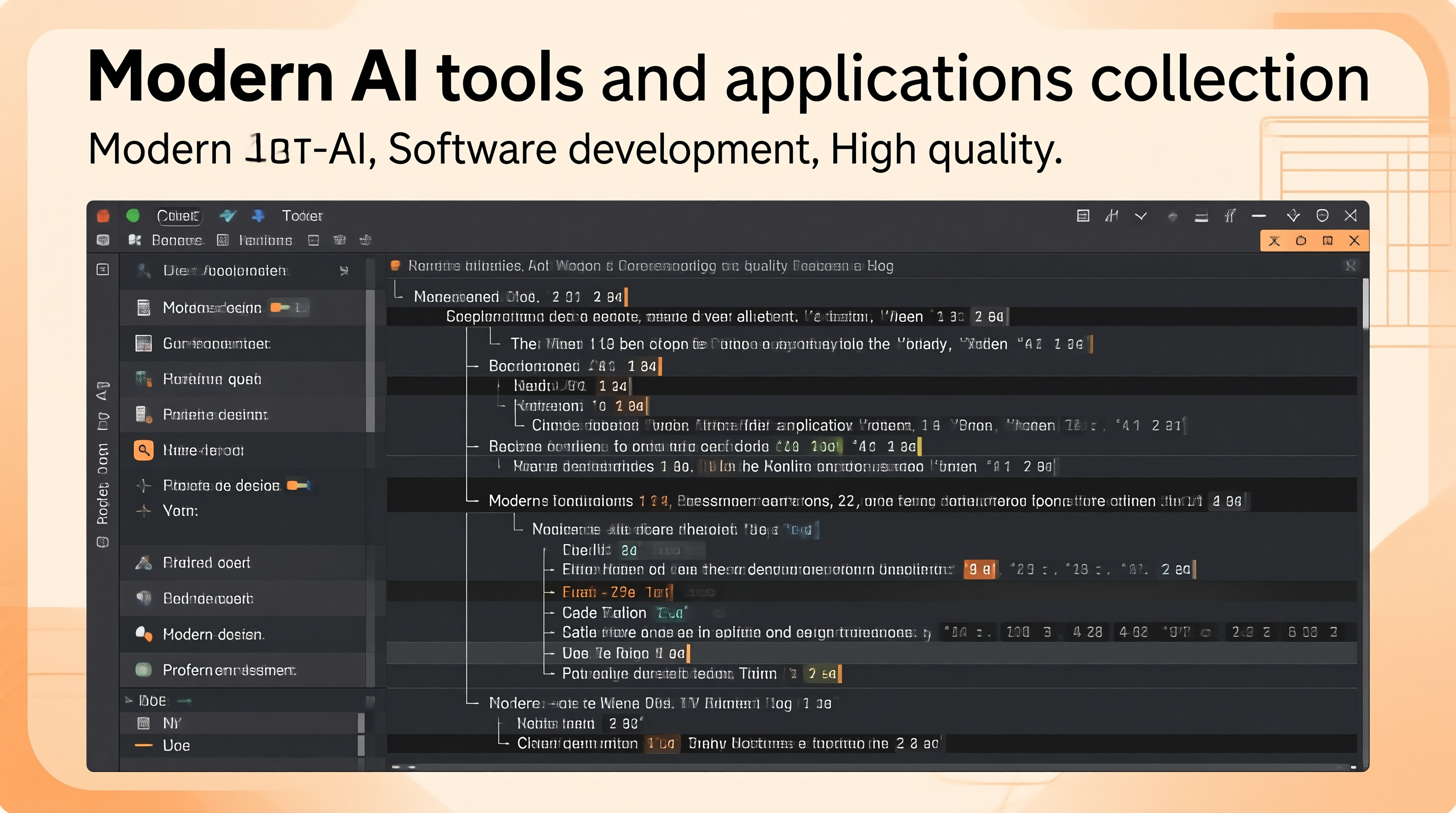Open the Todter tab in title bar
Viewport: 1456px width, 813px height.
pyautogui.click(x=302, y=215)
